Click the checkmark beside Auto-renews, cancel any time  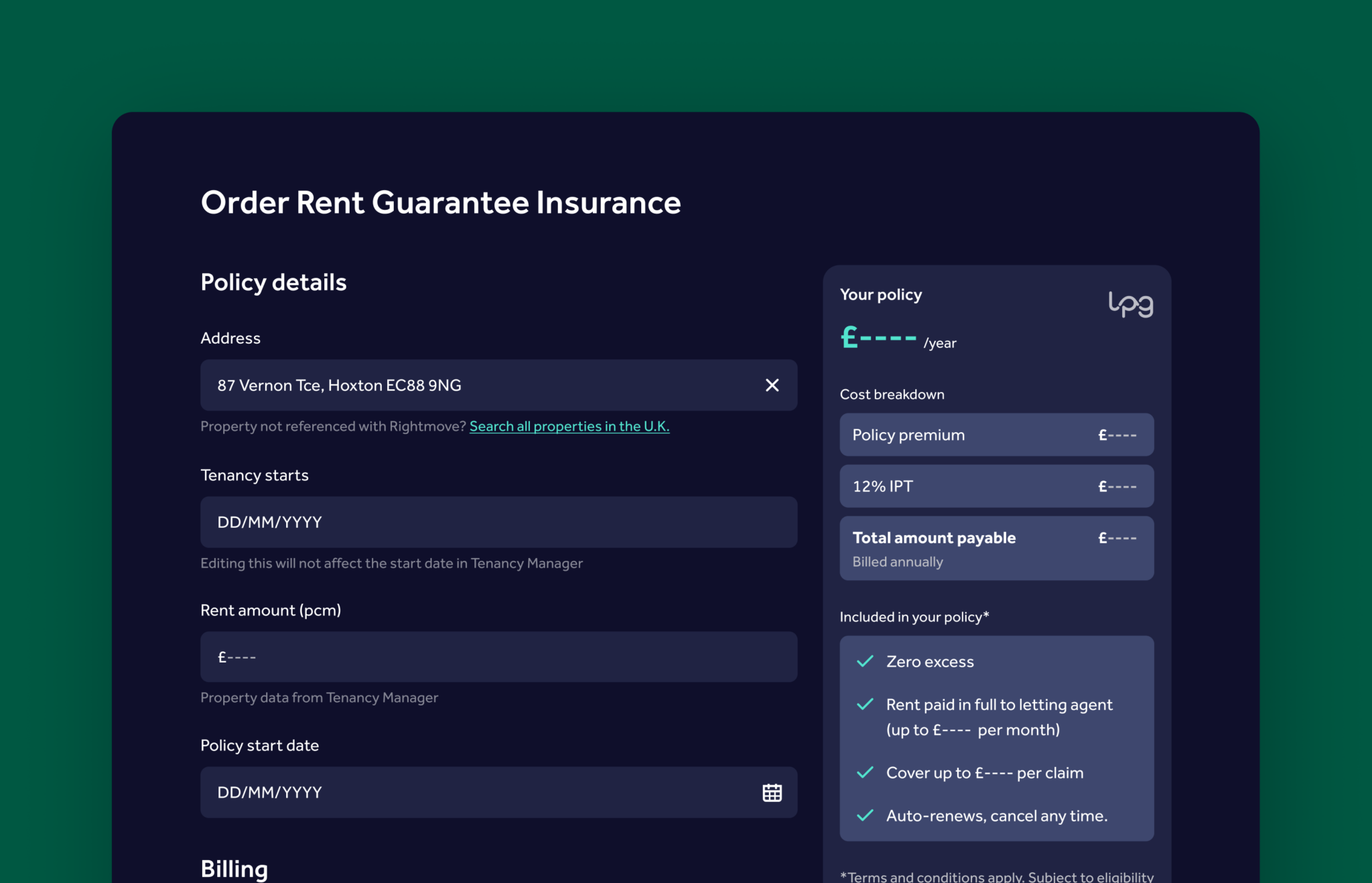pyautogui.click(x=864, y=815)
